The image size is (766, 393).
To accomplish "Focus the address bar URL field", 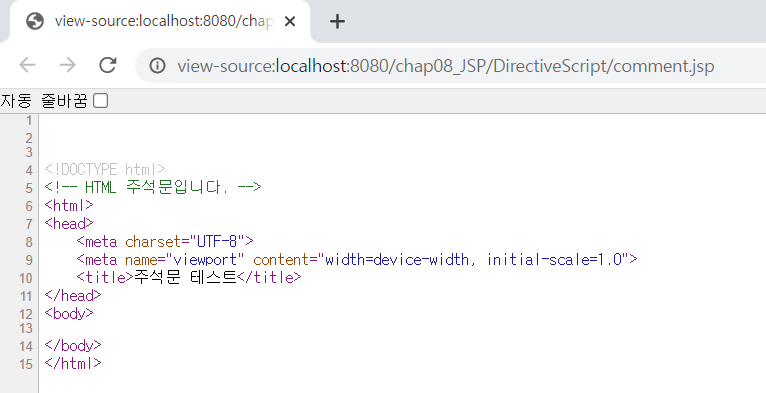I will coord(449,66).
